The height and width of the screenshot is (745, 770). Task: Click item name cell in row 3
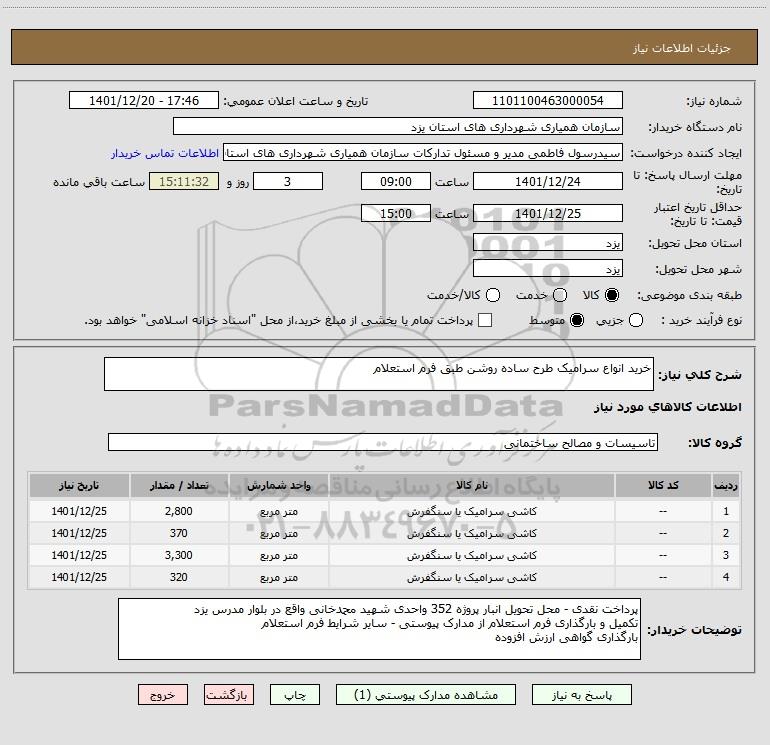pos(471,555)
